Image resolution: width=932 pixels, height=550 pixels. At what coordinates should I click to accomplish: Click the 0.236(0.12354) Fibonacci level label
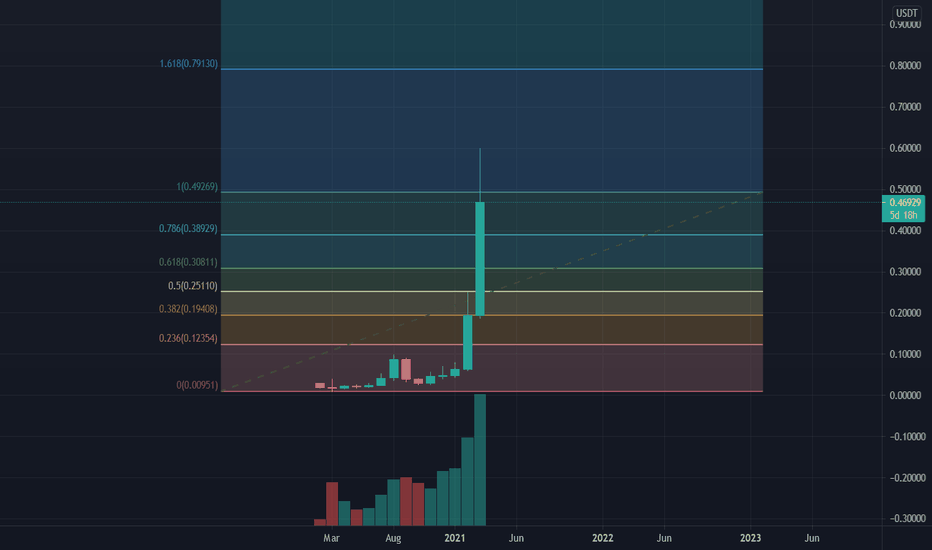(x=188, y=338)
